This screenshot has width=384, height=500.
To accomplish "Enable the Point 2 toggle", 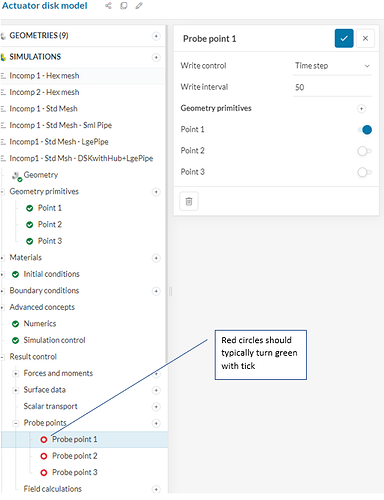I will pyautogui.click(x=365, y=151).
